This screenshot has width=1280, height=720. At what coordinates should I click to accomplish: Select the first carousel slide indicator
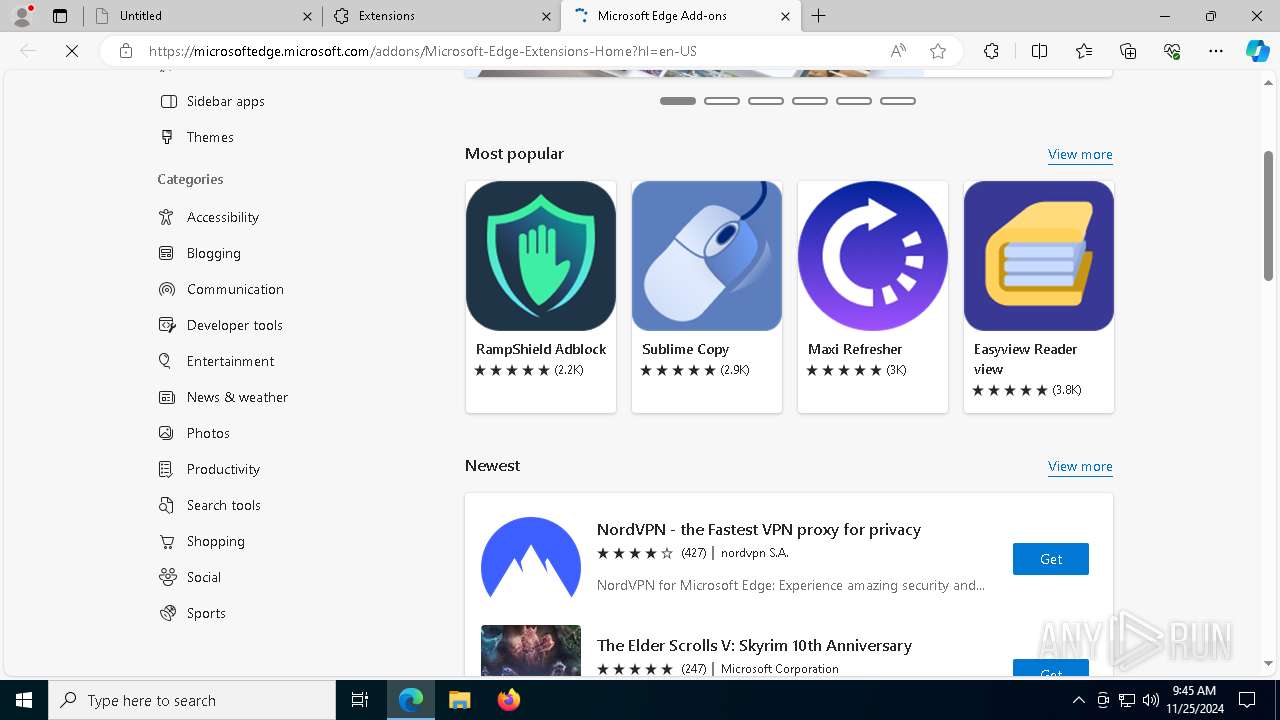[678, 101]
